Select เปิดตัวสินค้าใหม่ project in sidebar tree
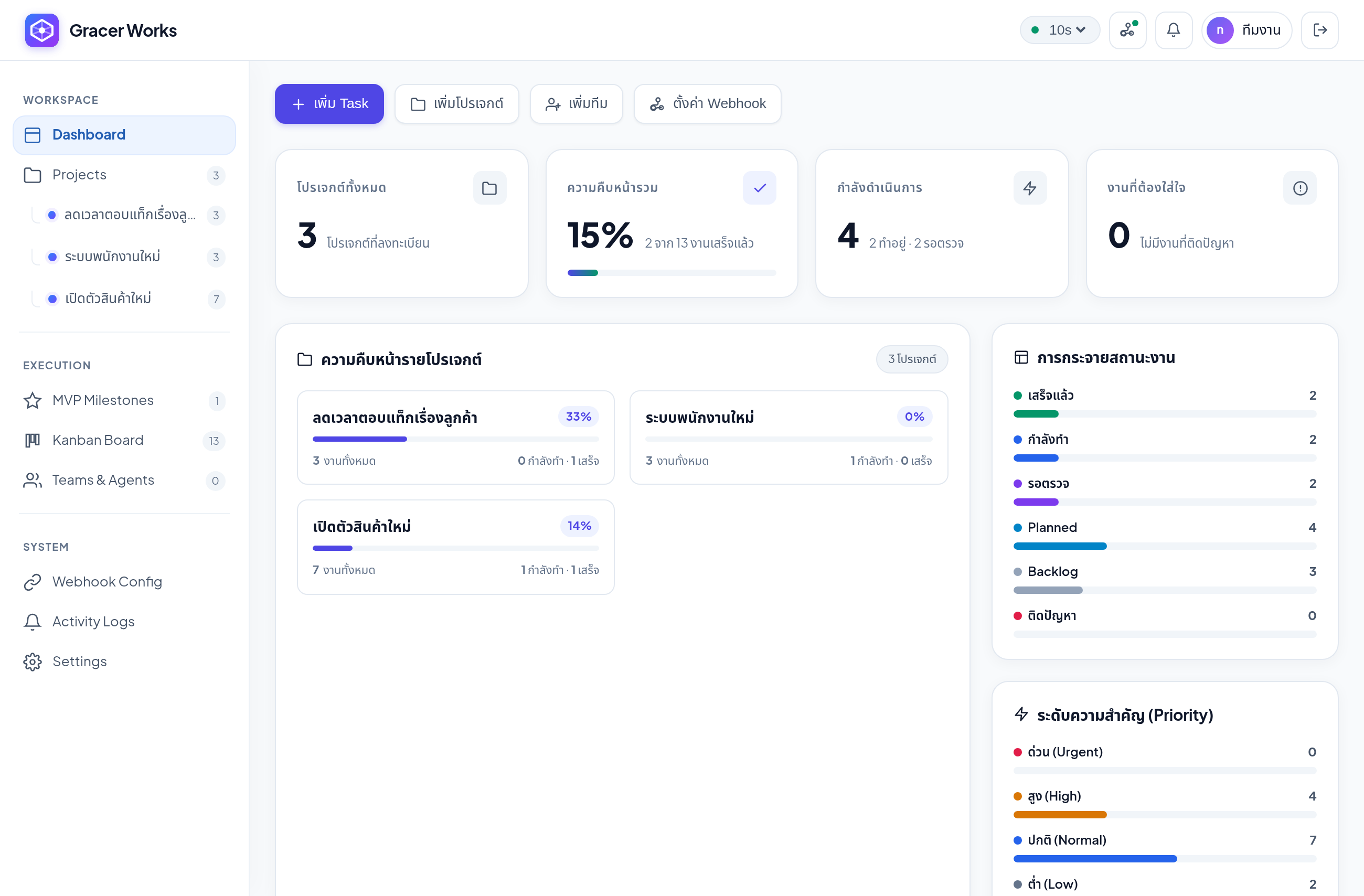The height and width of the screenshot is (896, 1364). pyautogui.click(x=133, y=298)
